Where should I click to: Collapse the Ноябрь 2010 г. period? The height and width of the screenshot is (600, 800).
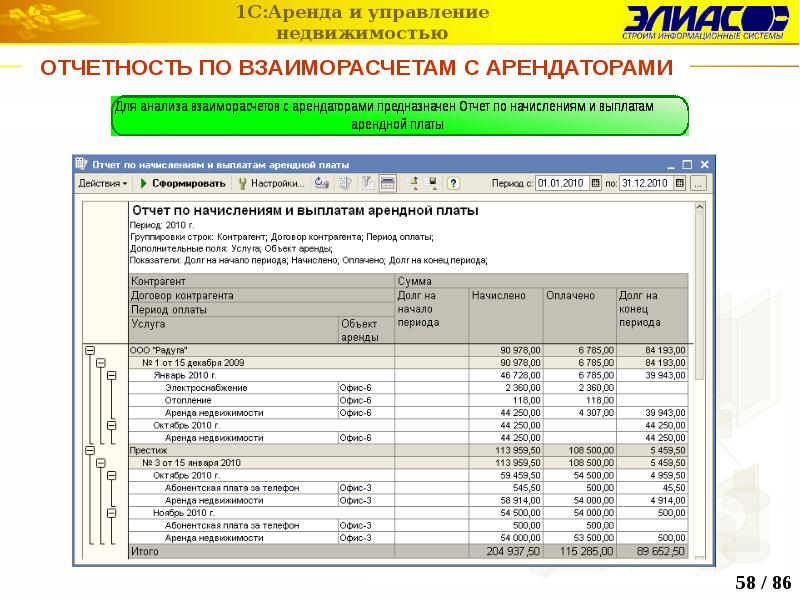coord(111,513)
